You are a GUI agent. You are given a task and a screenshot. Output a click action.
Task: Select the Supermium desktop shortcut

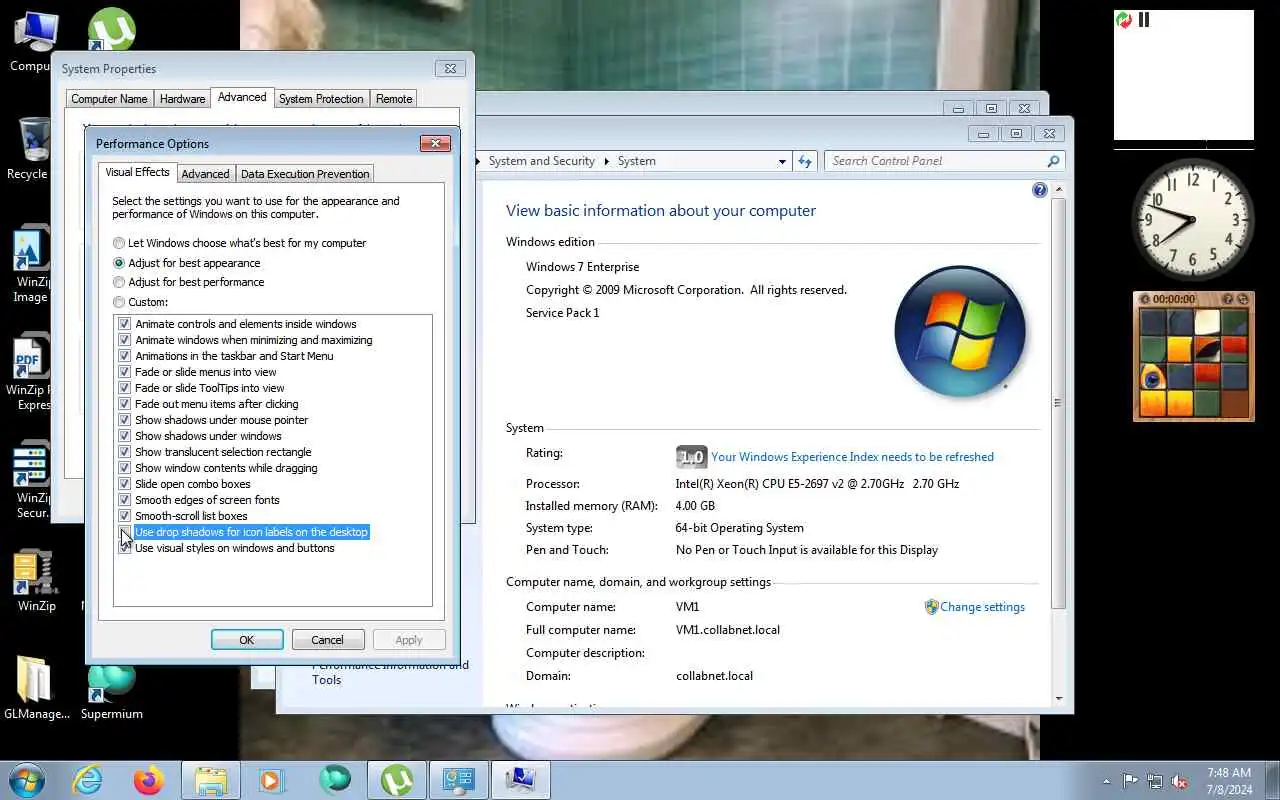tap(111, 690)
